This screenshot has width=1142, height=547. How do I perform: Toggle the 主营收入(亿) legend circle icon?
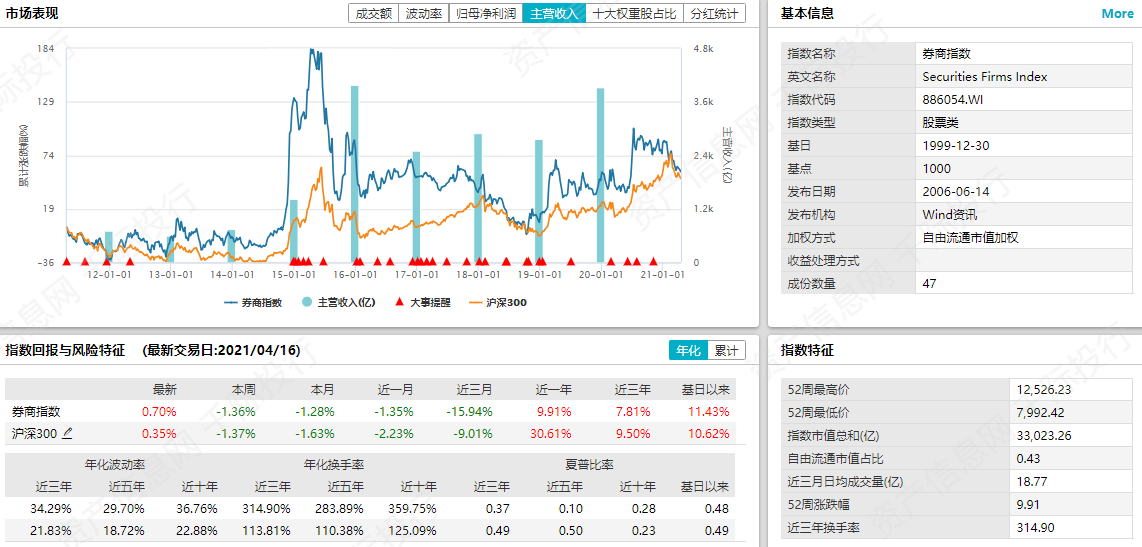[x=307, y=302]
